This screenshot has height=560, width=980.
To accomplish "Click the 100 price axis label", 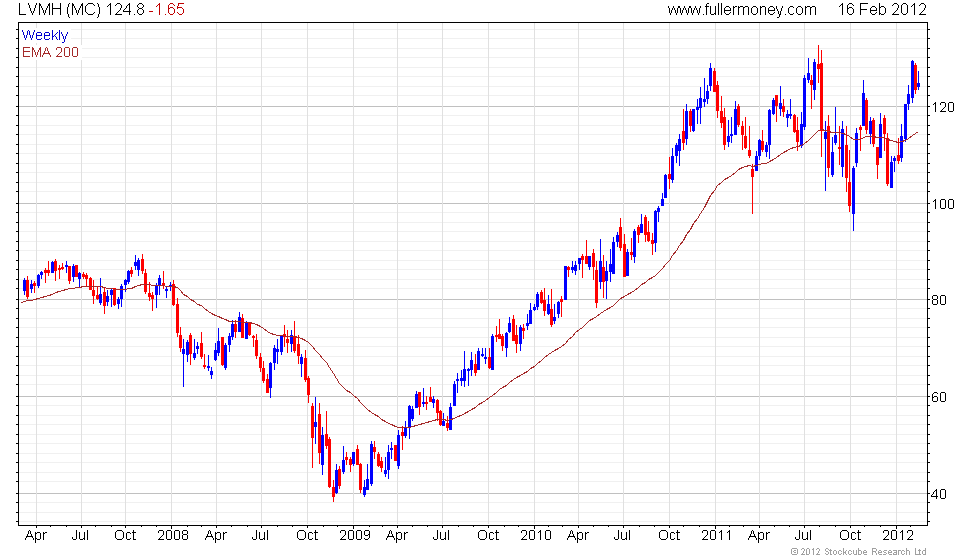I will [943, 204].
